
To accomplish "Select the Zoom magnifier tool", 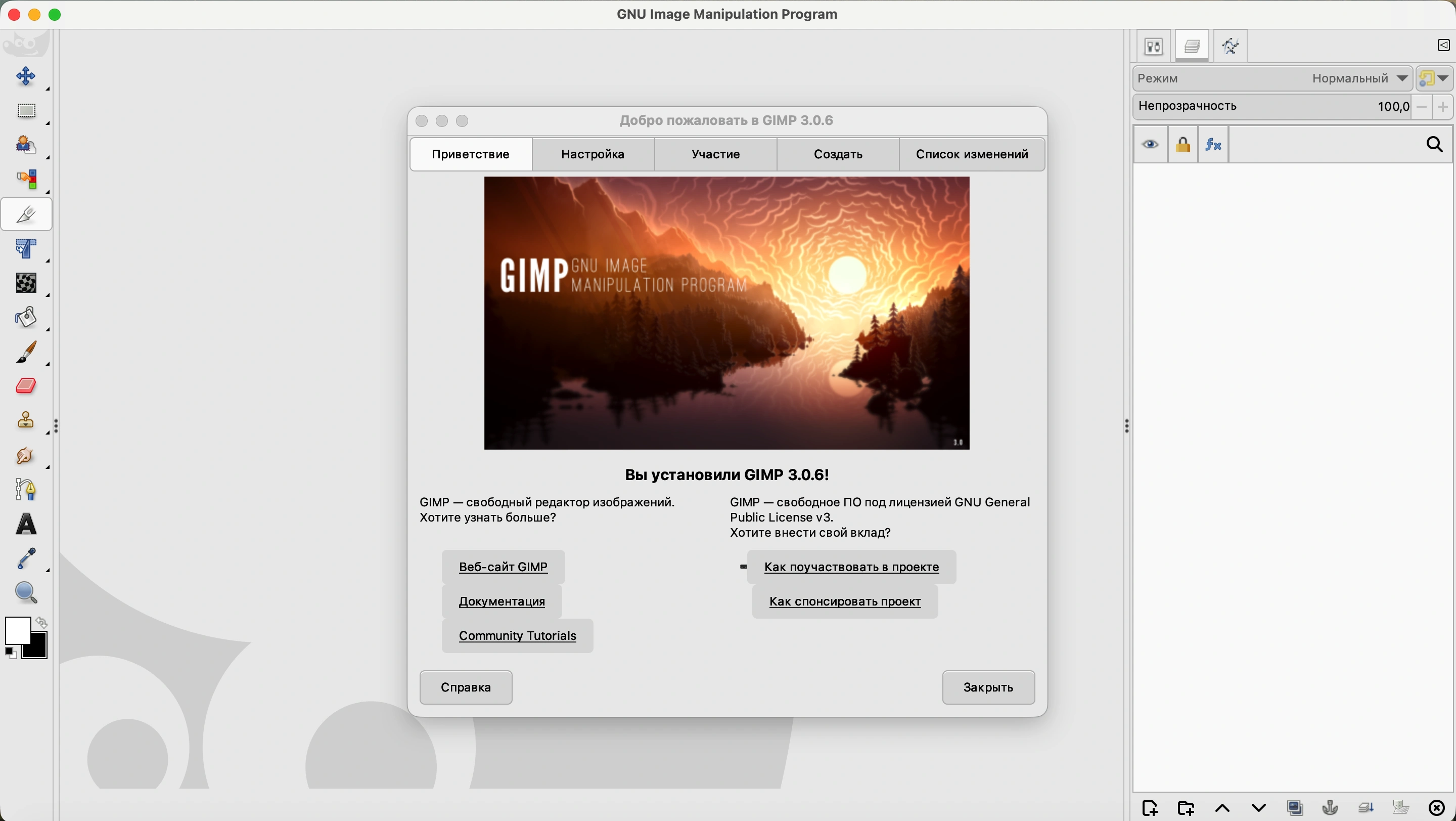I will 26,592.
